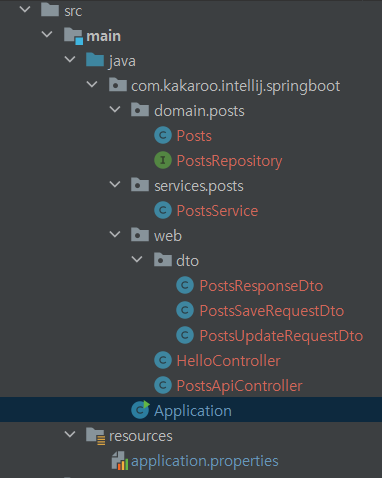The image size is (382, 478).
Task: Open the PostsService class file
Action: pos(217,211)
